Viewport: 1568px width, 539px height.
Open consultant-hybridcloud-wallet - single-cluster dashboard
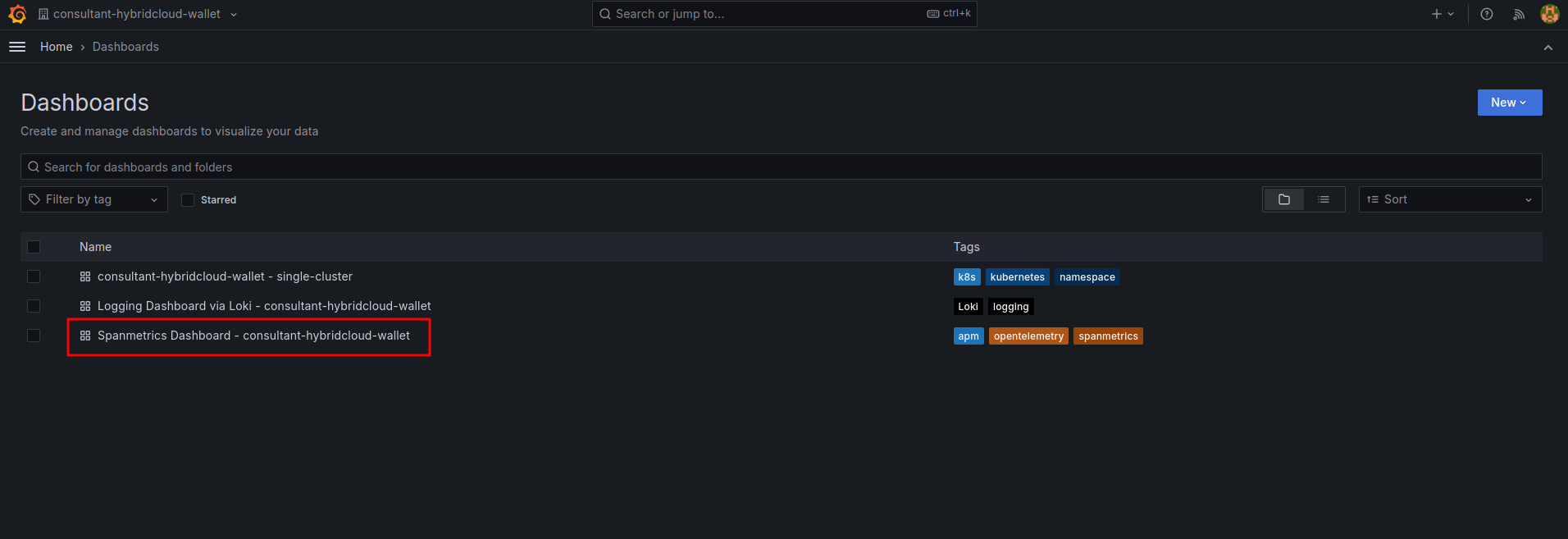[x=225, y=276]
